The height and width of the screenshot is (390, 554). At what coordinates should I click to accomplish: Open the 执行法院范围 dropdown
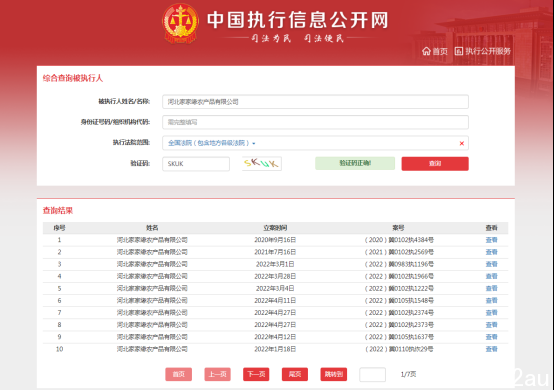pyautogui.click(x=211, y=143)
